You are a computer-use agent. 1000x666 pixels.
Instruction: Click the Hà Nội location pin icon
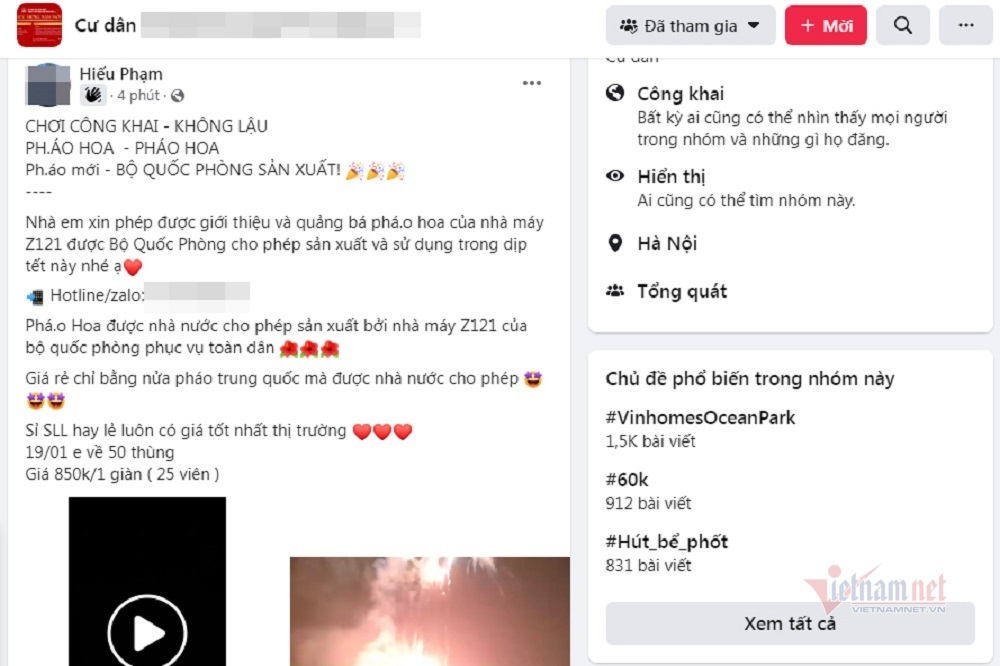(x=615, y=243)
